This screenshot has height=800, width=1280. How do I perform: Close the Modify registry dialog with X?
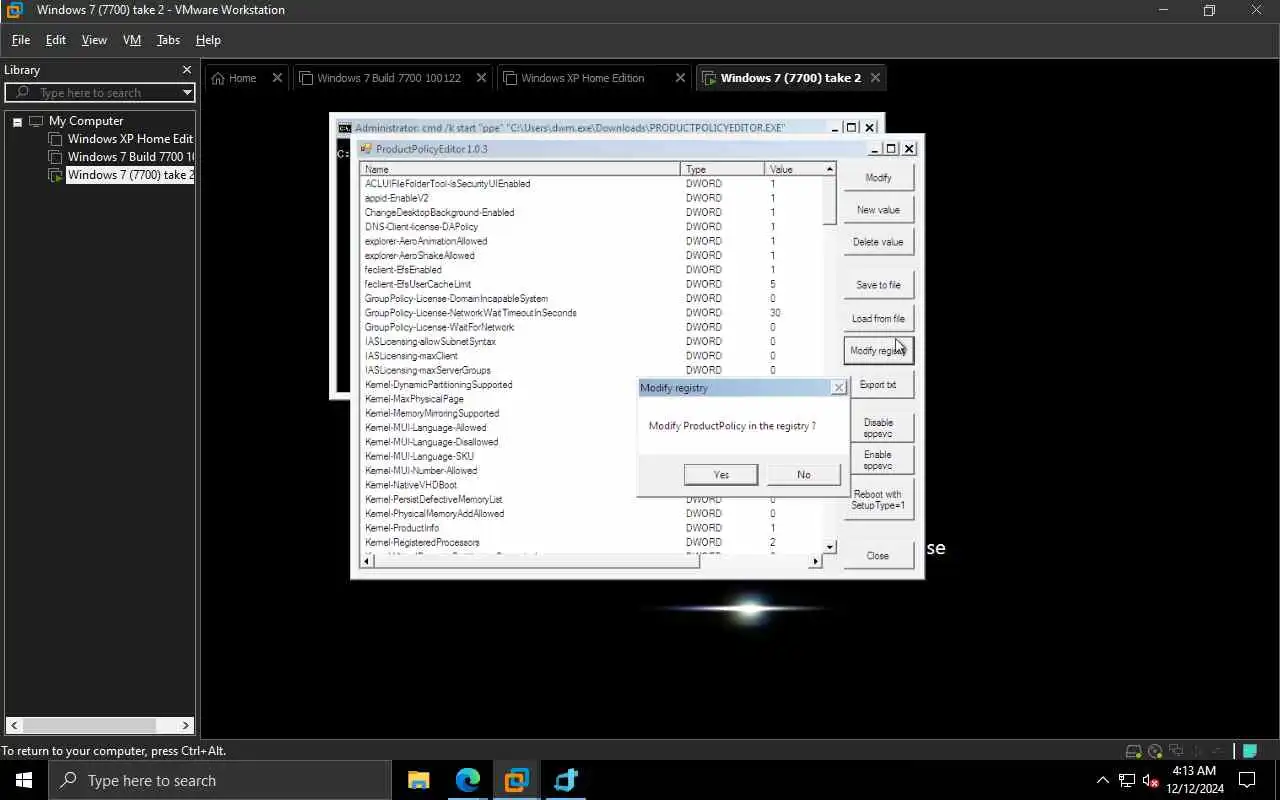[839, 388]
